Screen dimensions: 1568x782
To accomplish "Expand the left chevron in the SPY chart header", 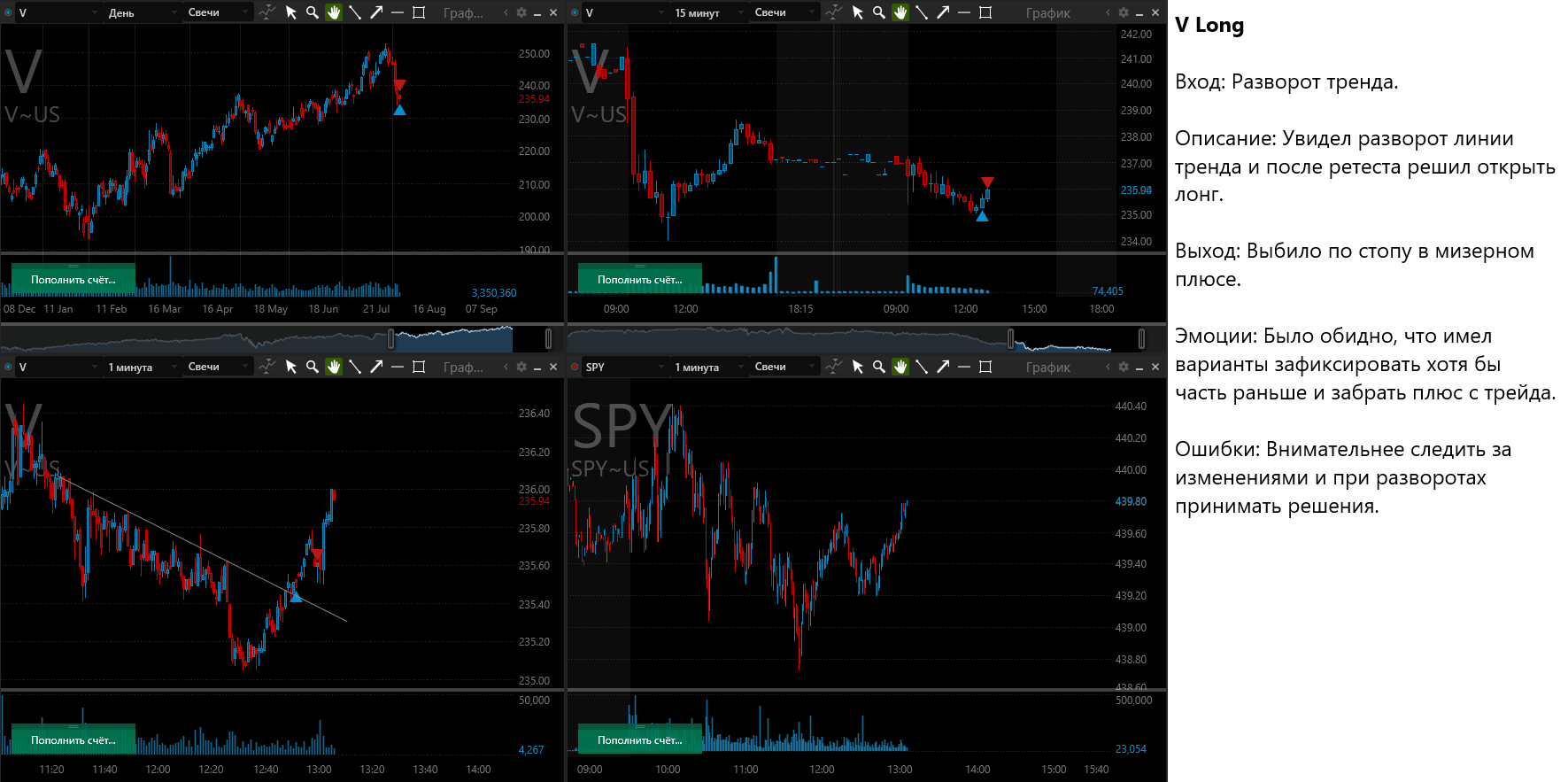I will click(x=1108, y=367).
